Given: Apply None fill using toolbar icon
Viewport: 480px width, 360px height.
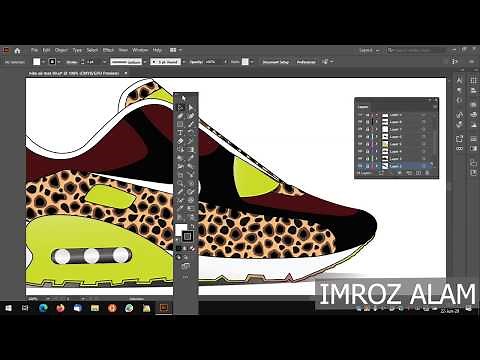Looking at the screenshot, I should pos(193,248).
